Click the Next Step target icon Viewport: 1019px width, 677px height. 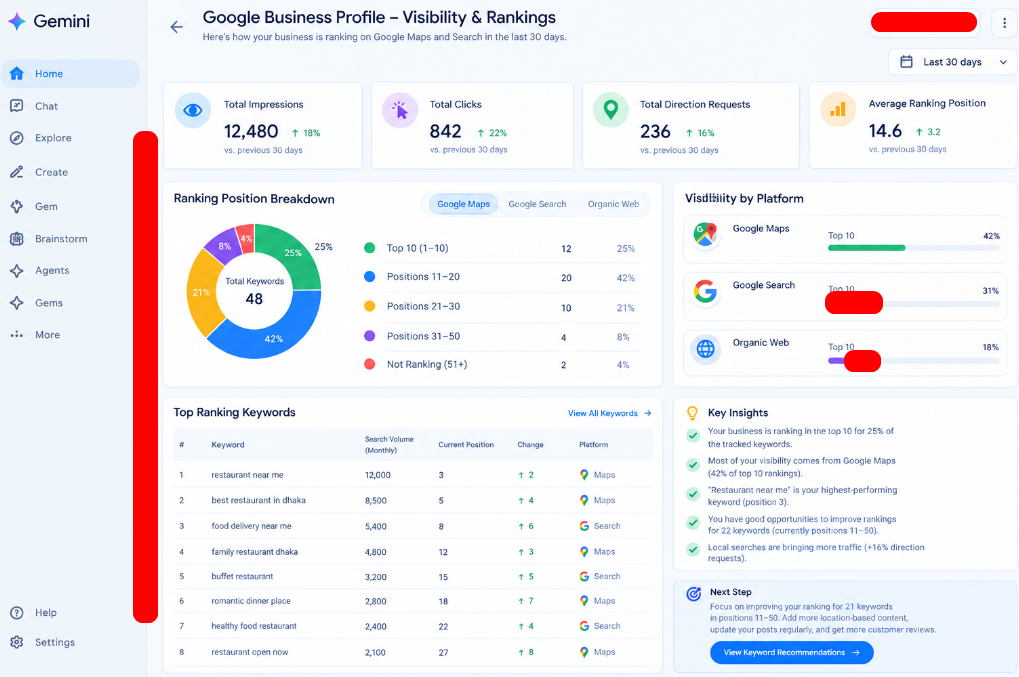tap(693, 593)
